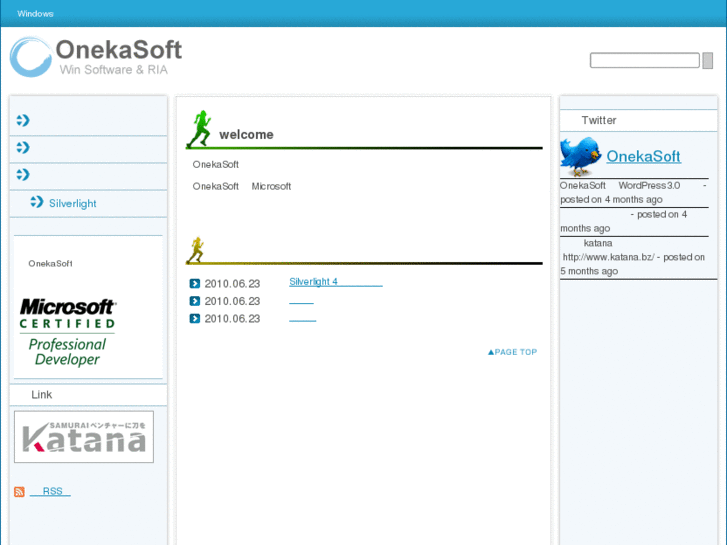Click the OnekaSoft site title text

(119, 50)
